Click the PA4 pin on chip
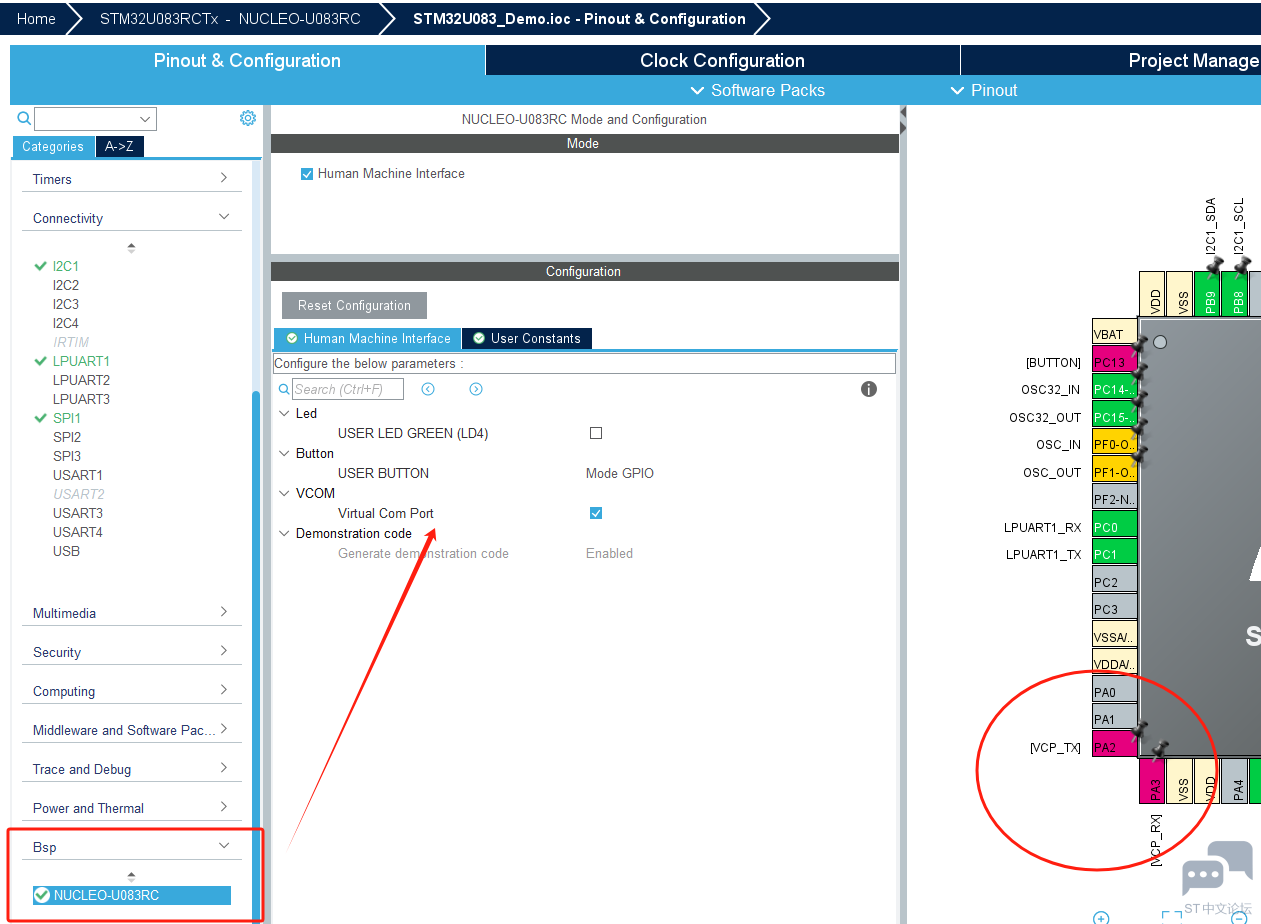Screen dimensions: 1261x924 [1236, 781]
